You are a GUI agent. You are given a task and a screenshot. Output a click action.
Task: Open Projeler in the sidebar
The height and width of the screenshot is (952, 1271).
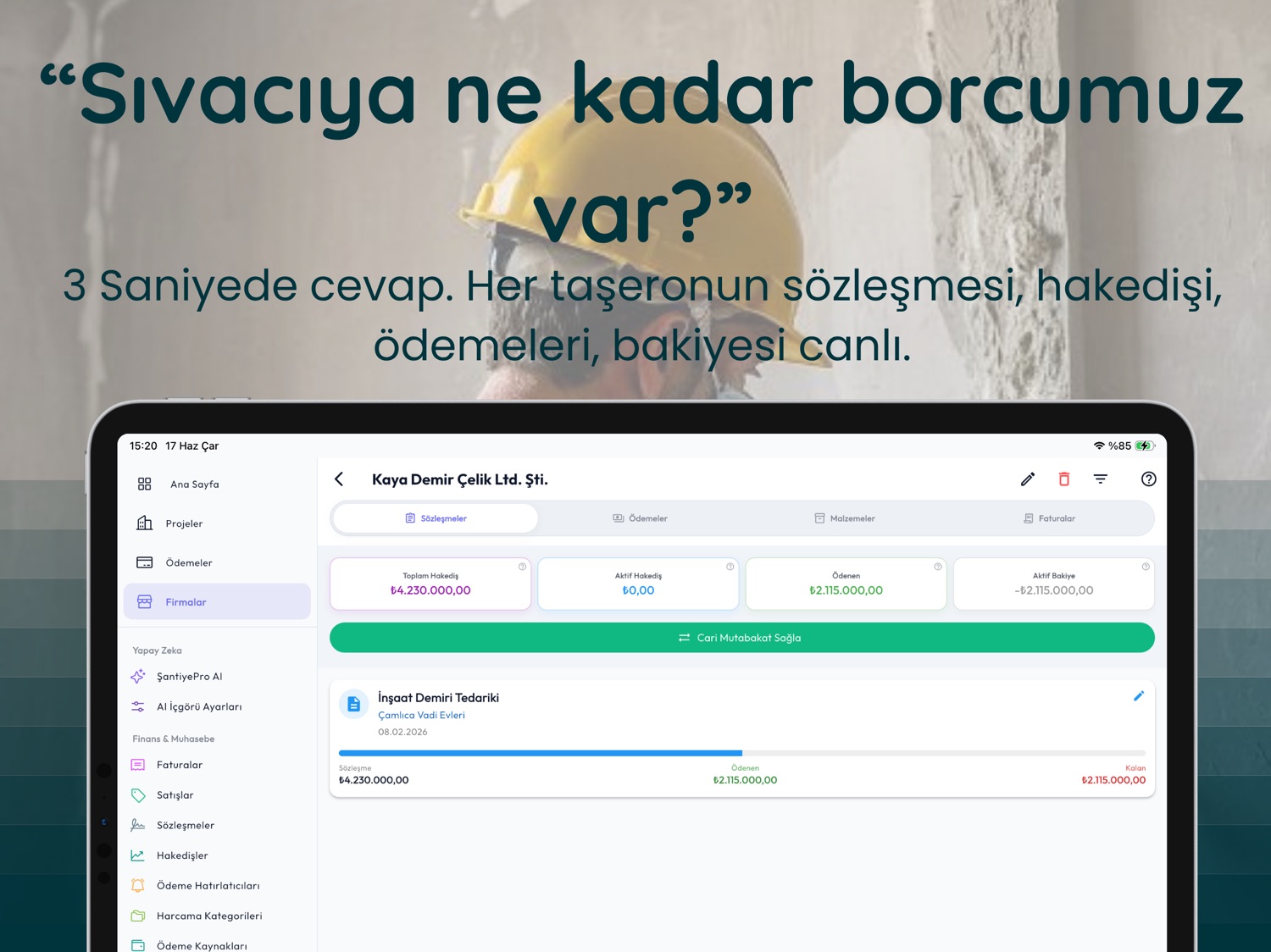pos(217,523)
